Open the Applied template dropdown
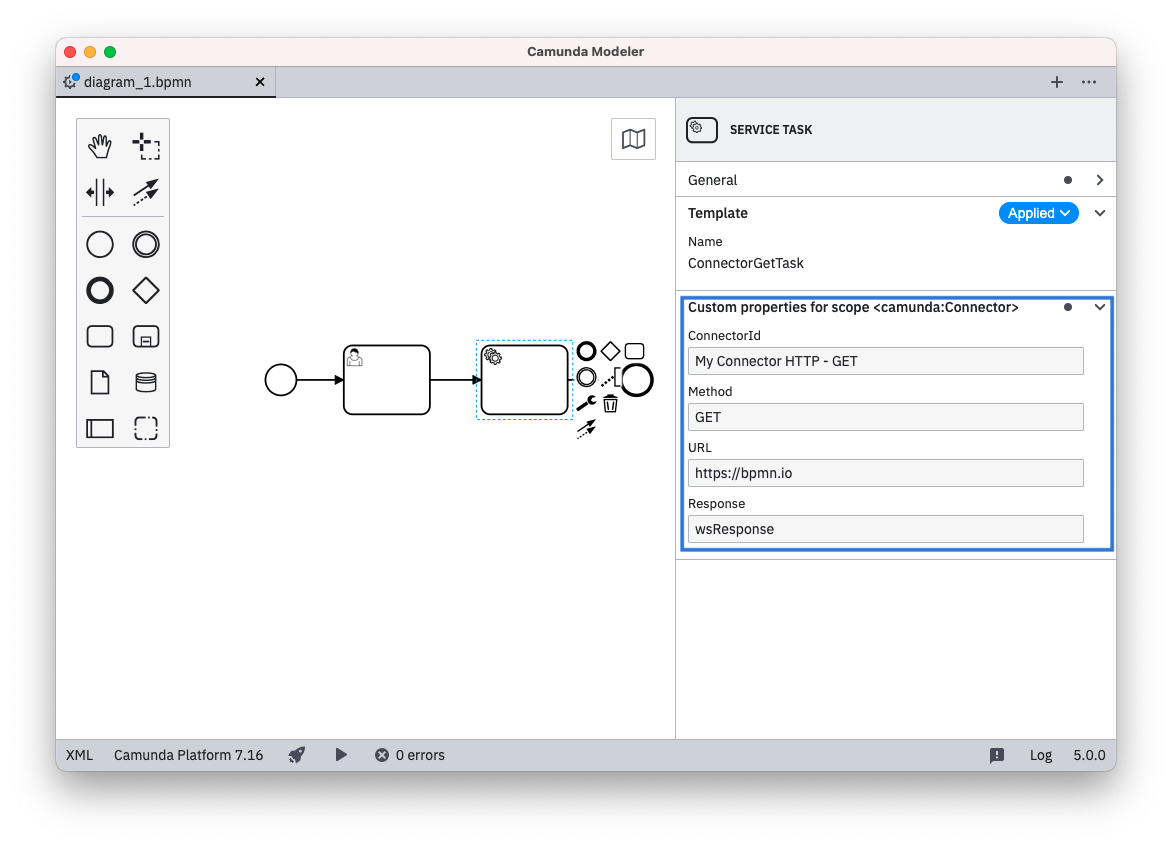Image resolution: width=1172 pixels, height=845 pixels. coord(1038,213)
